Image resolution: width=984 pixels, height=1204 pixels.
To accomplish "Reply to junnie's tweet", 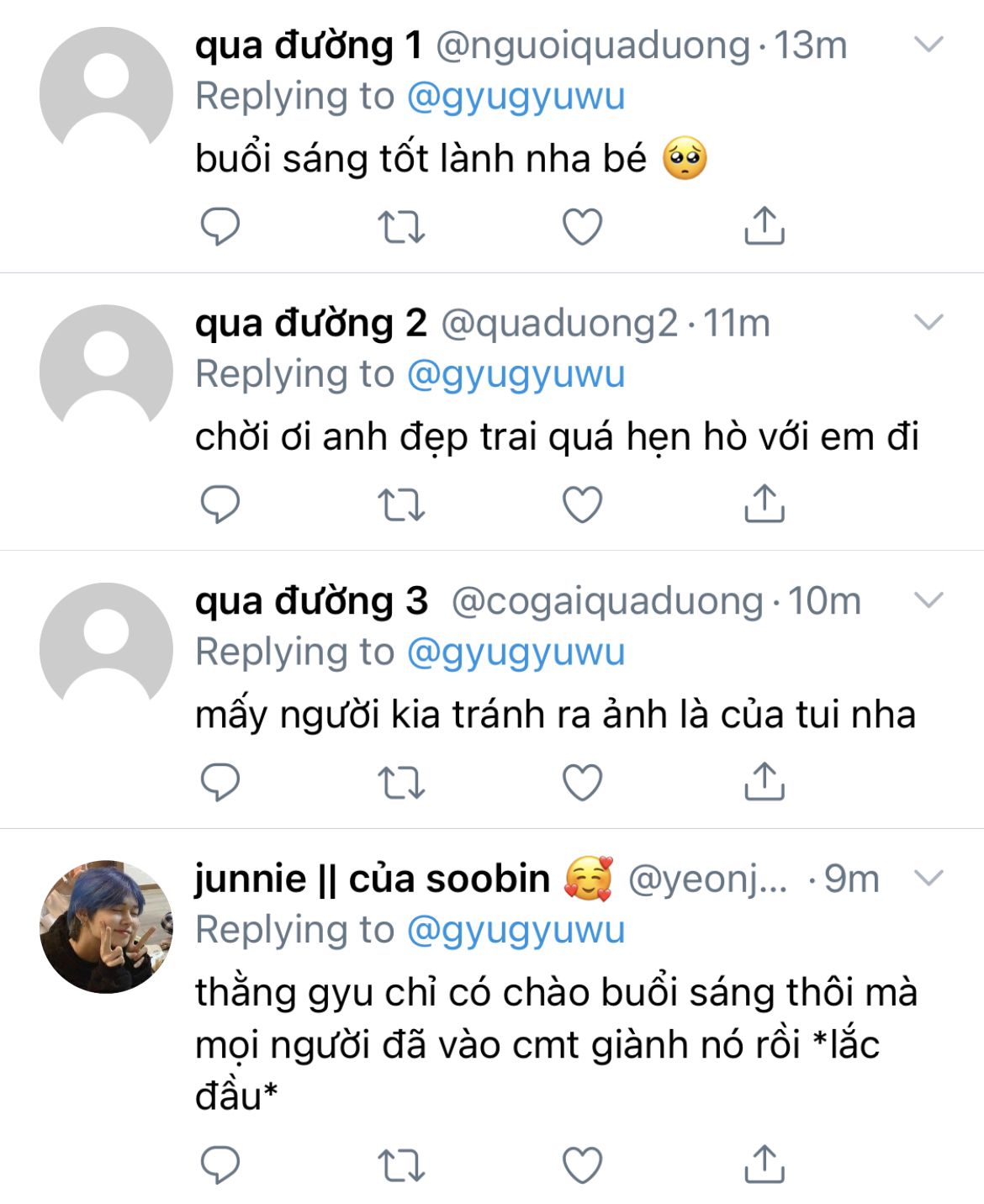I will pyautogui.click(x=220, y=1164).
